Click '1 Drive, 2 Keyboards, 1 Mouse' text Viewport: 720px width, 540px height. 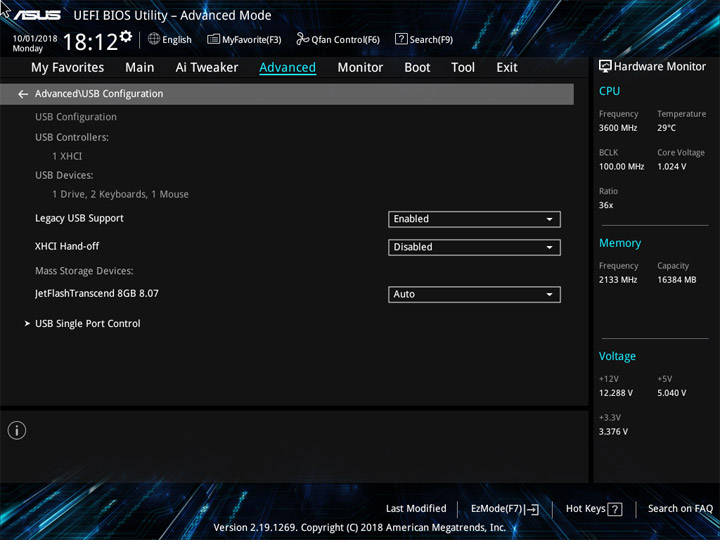point(120,194)
